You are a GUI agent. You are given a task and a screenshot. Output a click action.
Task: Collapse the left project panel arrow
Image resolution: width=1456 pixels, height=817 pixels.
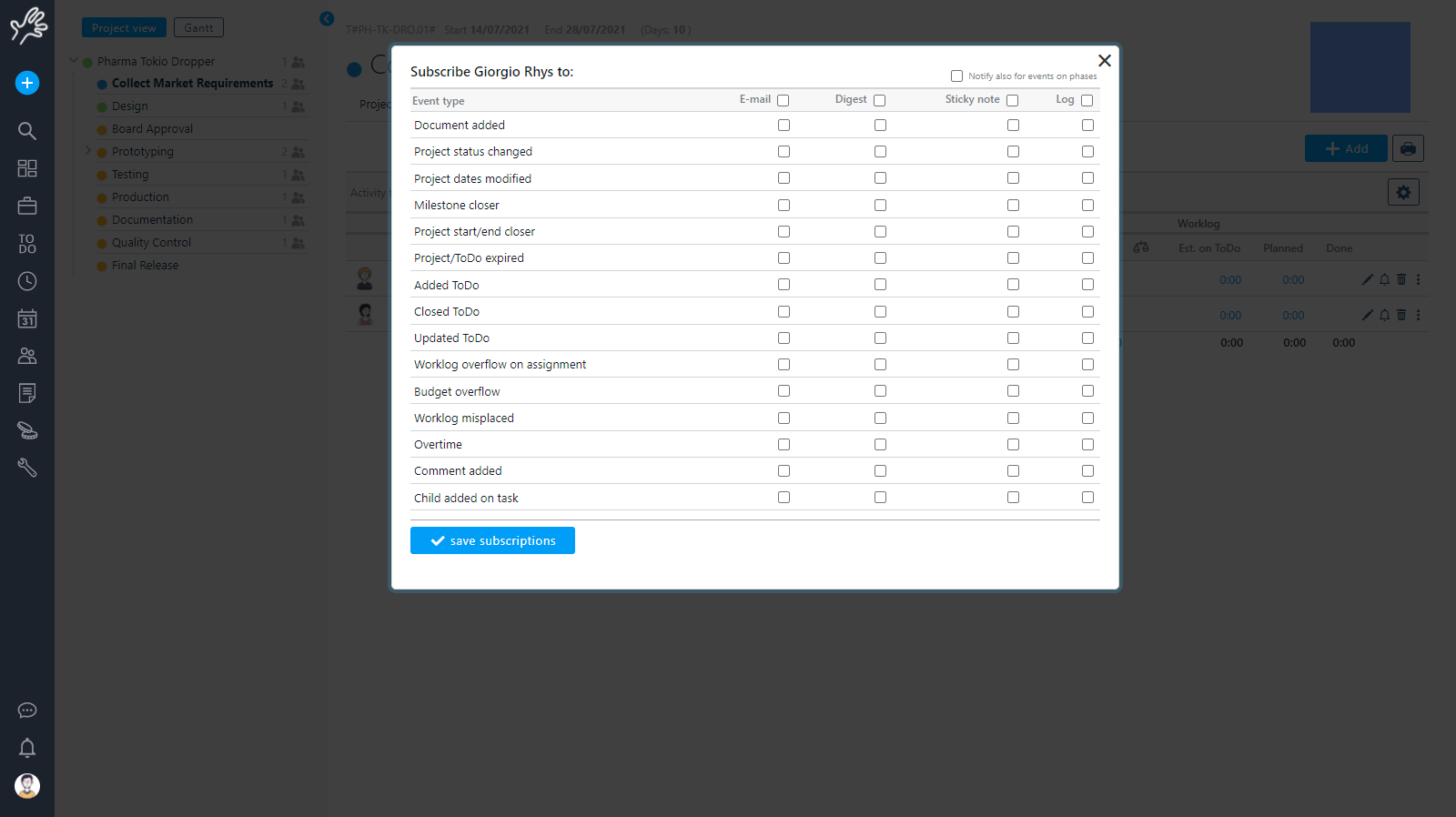[327, 18]
